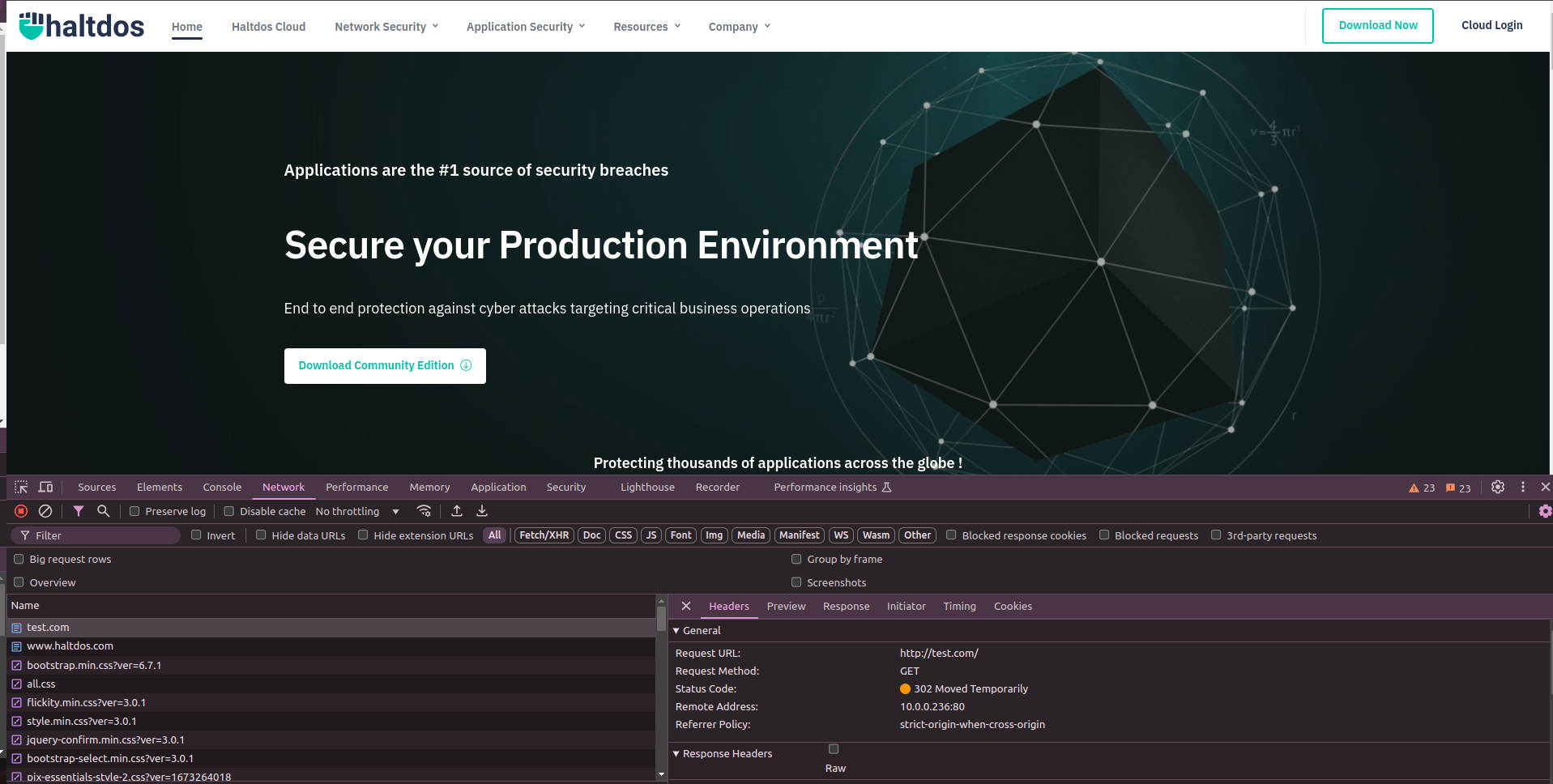Screen dimensions: 1553x784
Task: Check 3rd-party requests checkbox
Action: [x=1216, y=535]
